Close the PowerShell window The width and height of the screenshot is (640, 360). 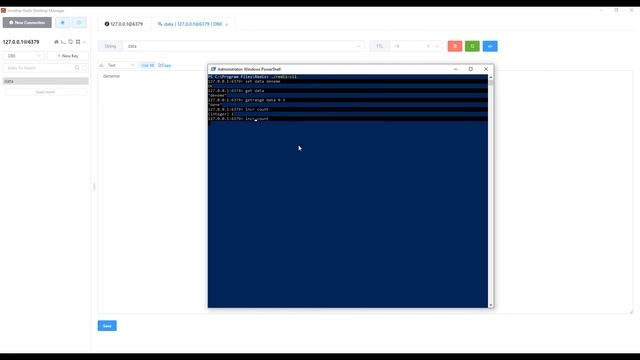486,69
